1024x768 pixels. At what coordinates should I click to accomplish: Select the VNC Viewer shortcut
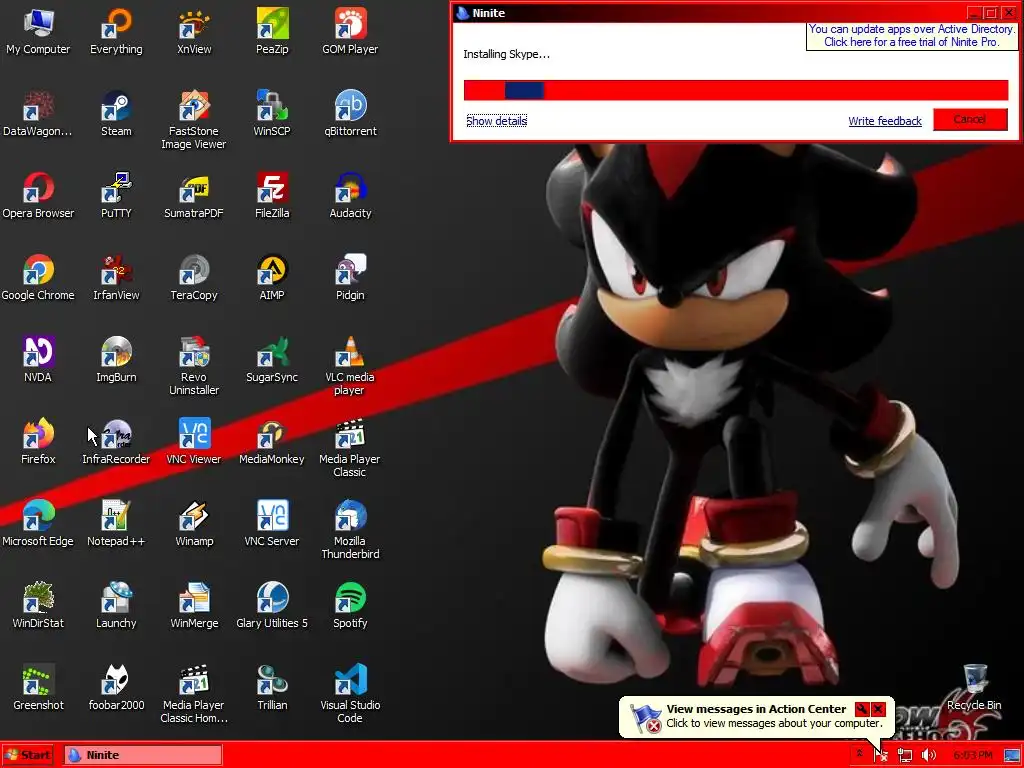pos(194,441)
